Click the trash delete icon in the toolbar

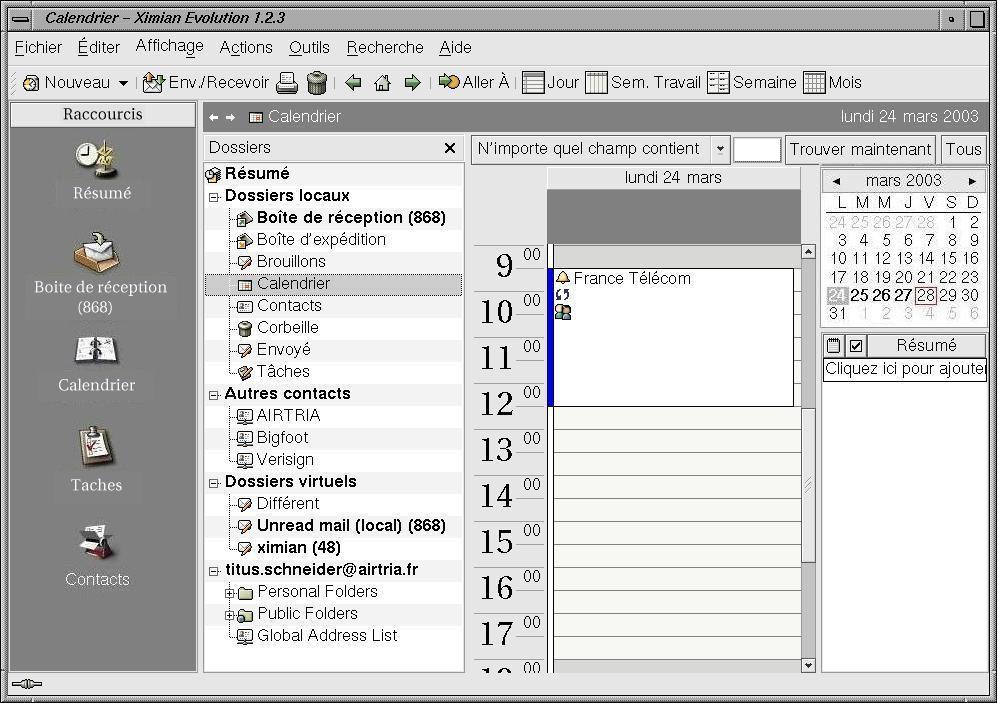pos(316,83)
